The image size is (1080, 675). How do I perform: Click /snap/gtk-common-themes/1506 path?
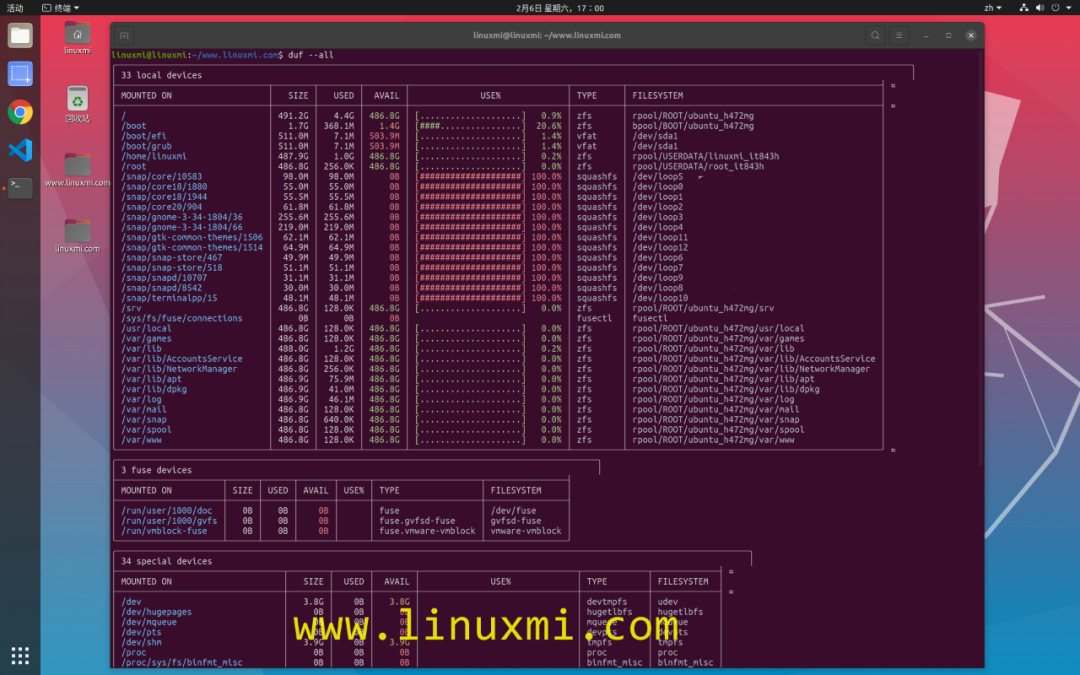[x=192, y=237]
